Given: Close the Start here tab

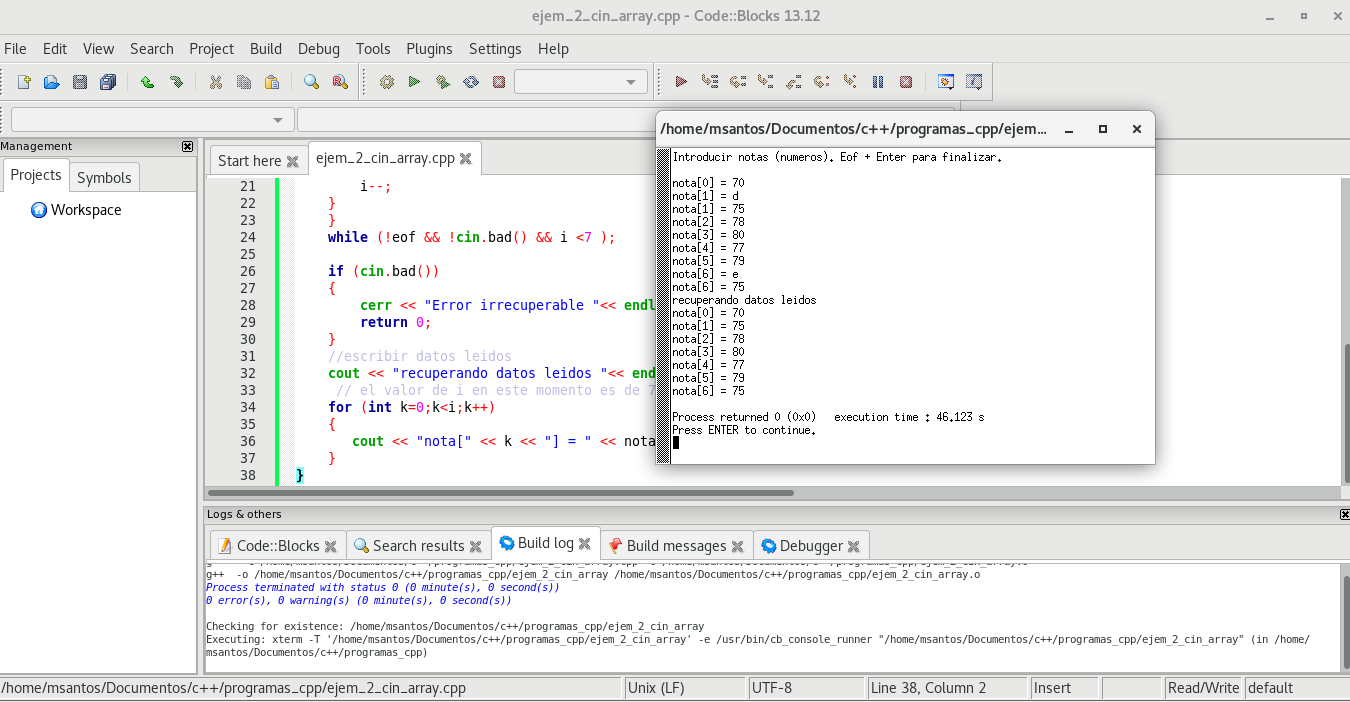Looking at the screenshot, I should (x=293, y=161).
